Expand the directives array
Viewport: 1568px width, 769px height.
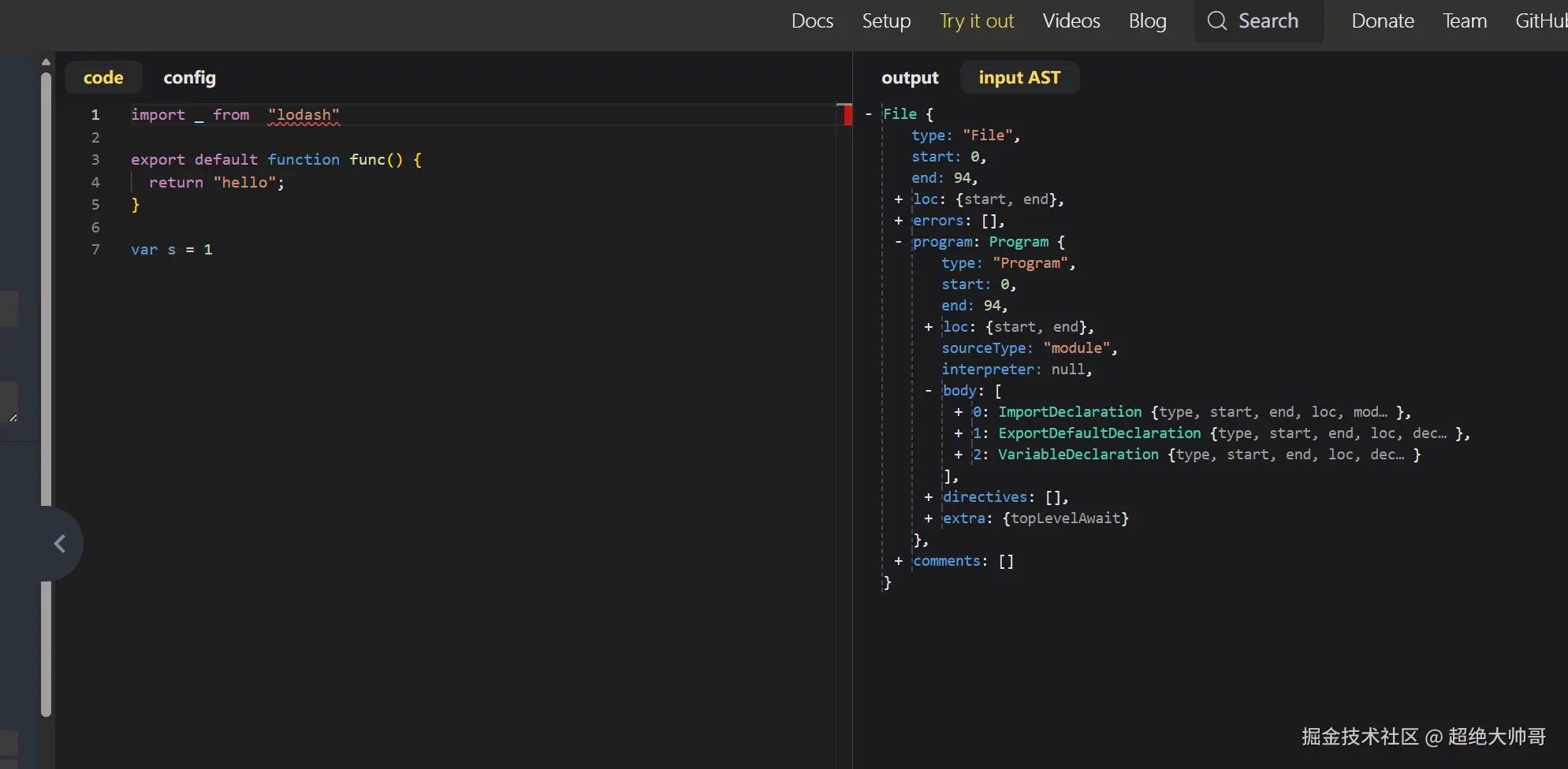[928, 497]
